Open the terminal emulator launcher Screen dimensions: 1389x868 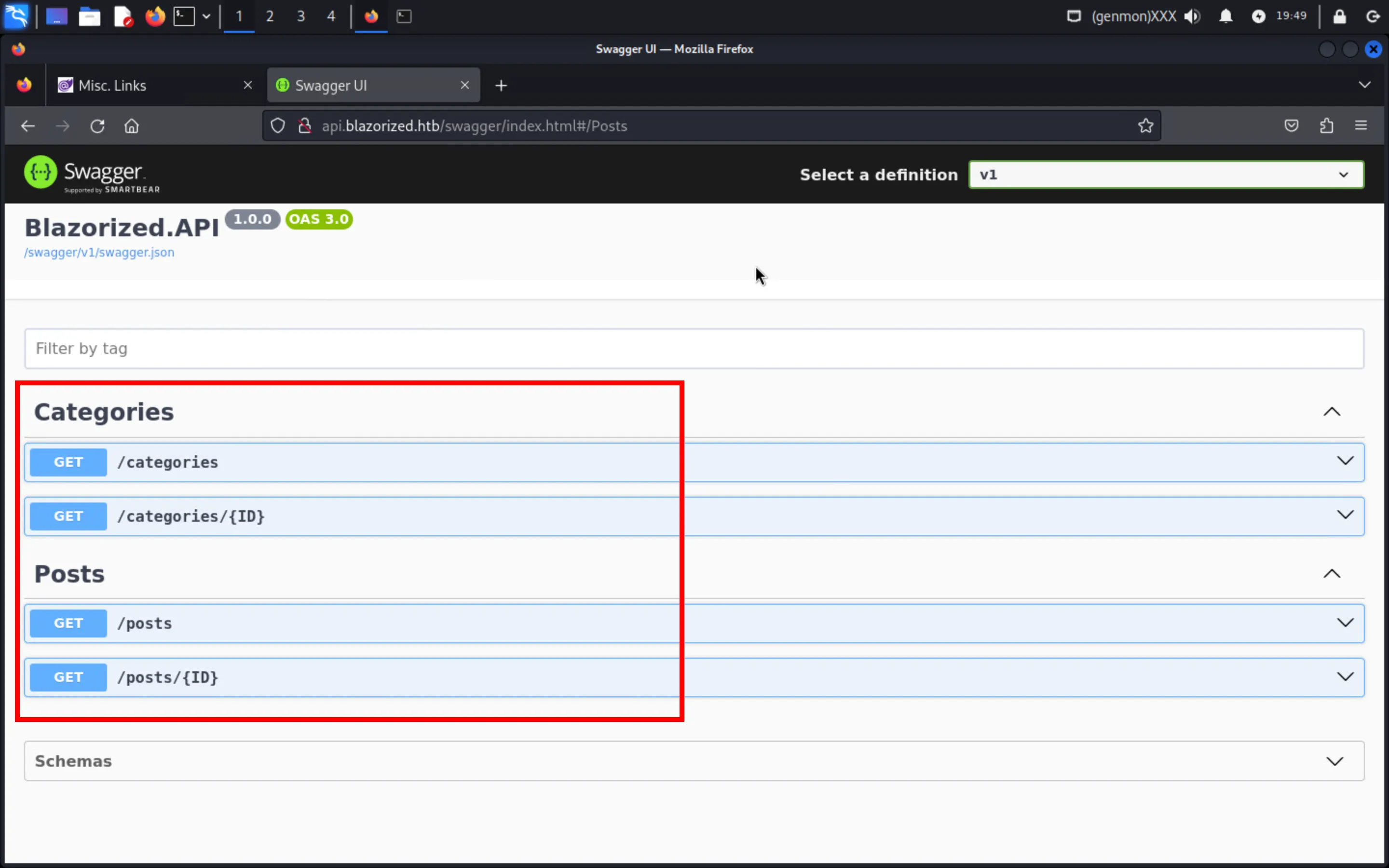click(184, 17)
